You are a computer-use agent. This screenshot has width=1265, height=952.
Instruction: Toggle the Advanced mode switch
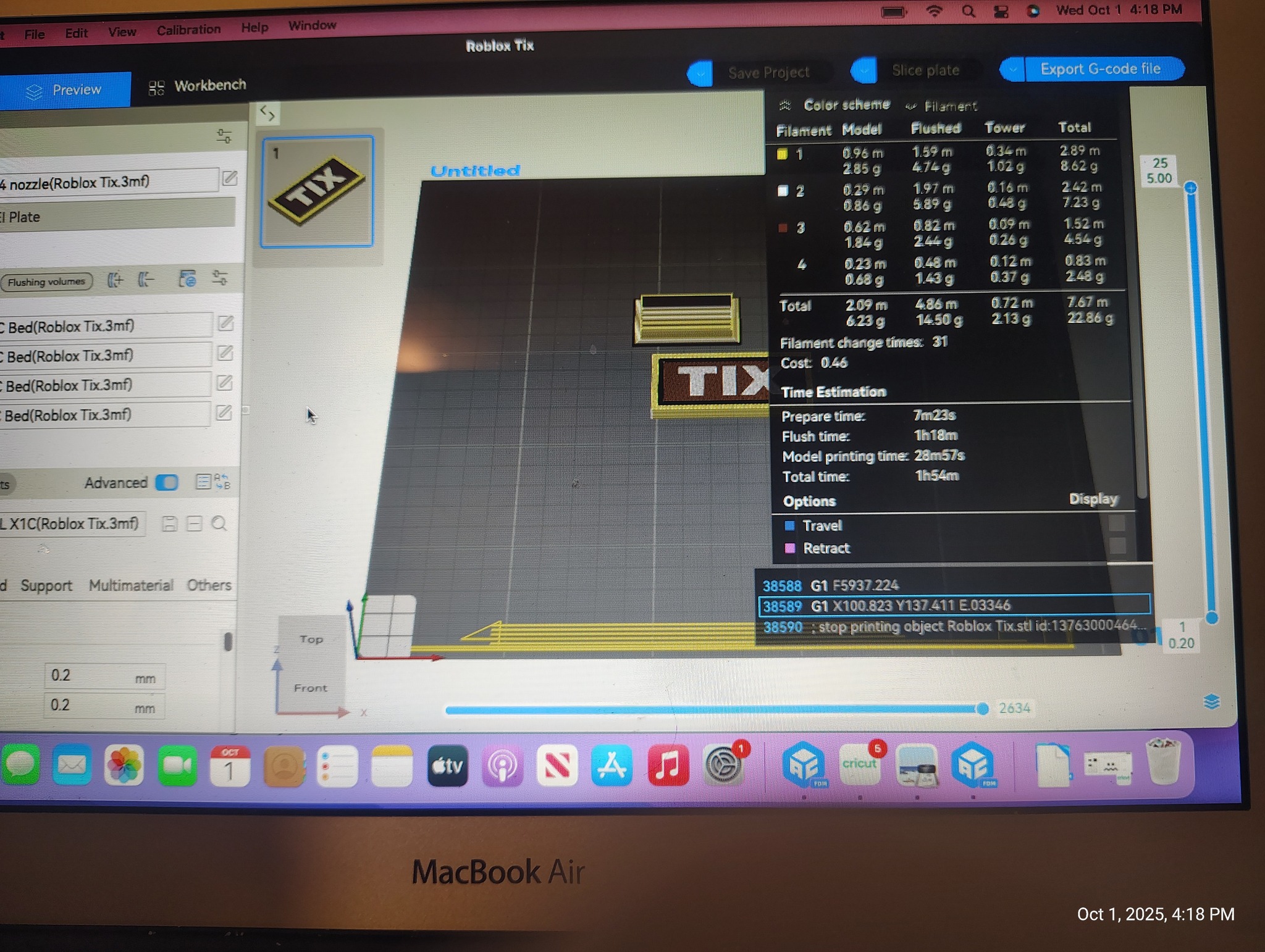click(167, 482)
